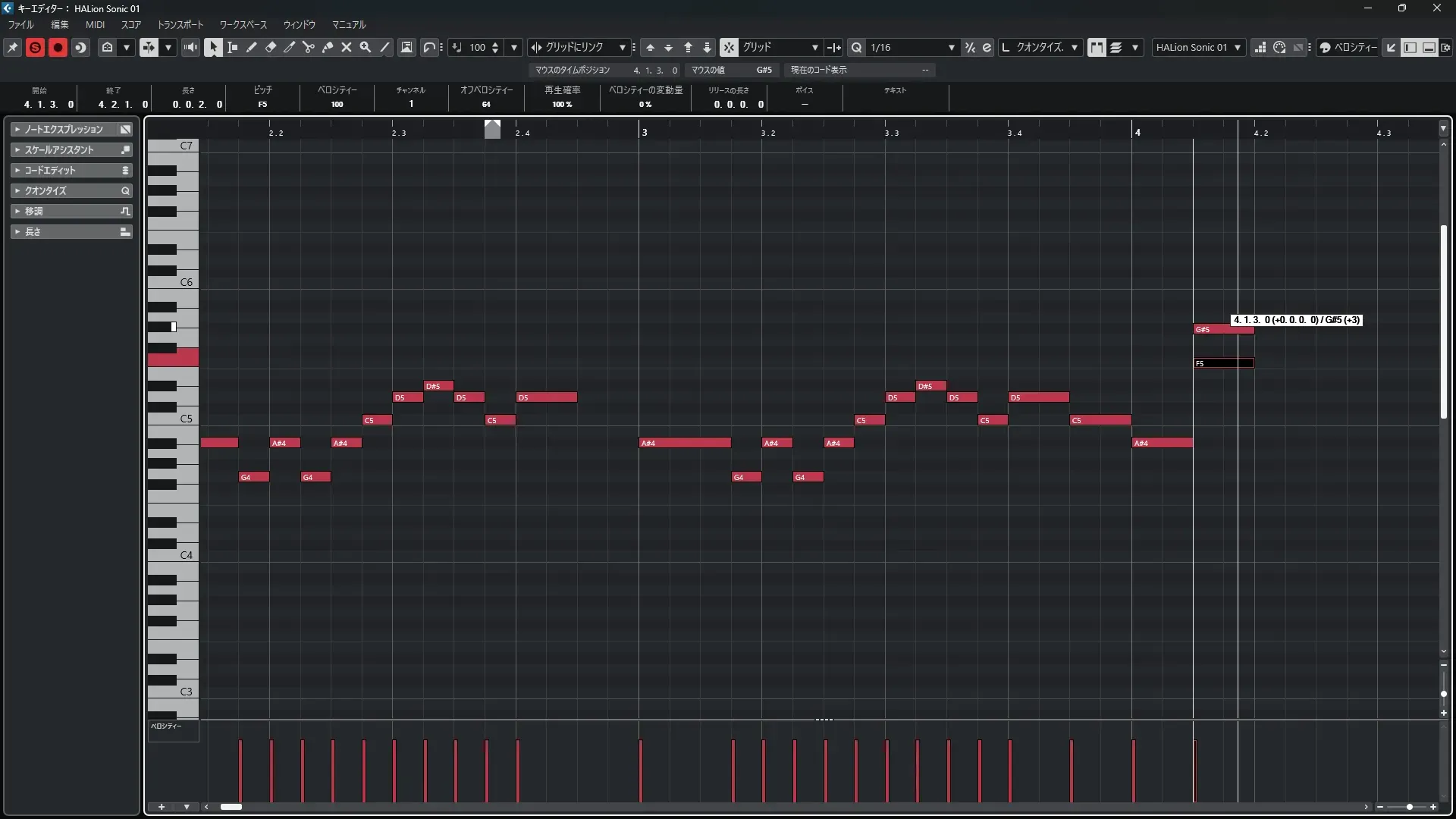The height and width of the screenshot is (819, 1456).
Task: Select the Mute X tool
Action: 347,47
